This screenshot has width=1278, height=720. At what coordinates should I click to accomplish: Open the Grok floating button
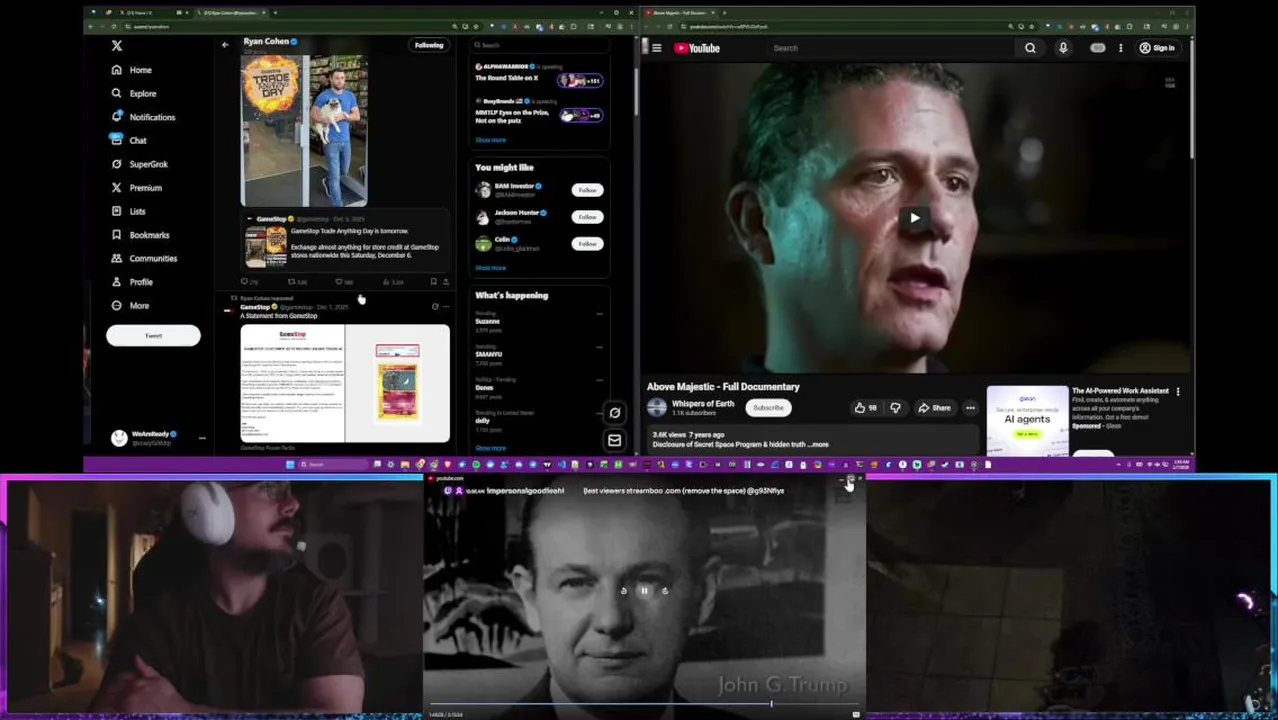615,412
